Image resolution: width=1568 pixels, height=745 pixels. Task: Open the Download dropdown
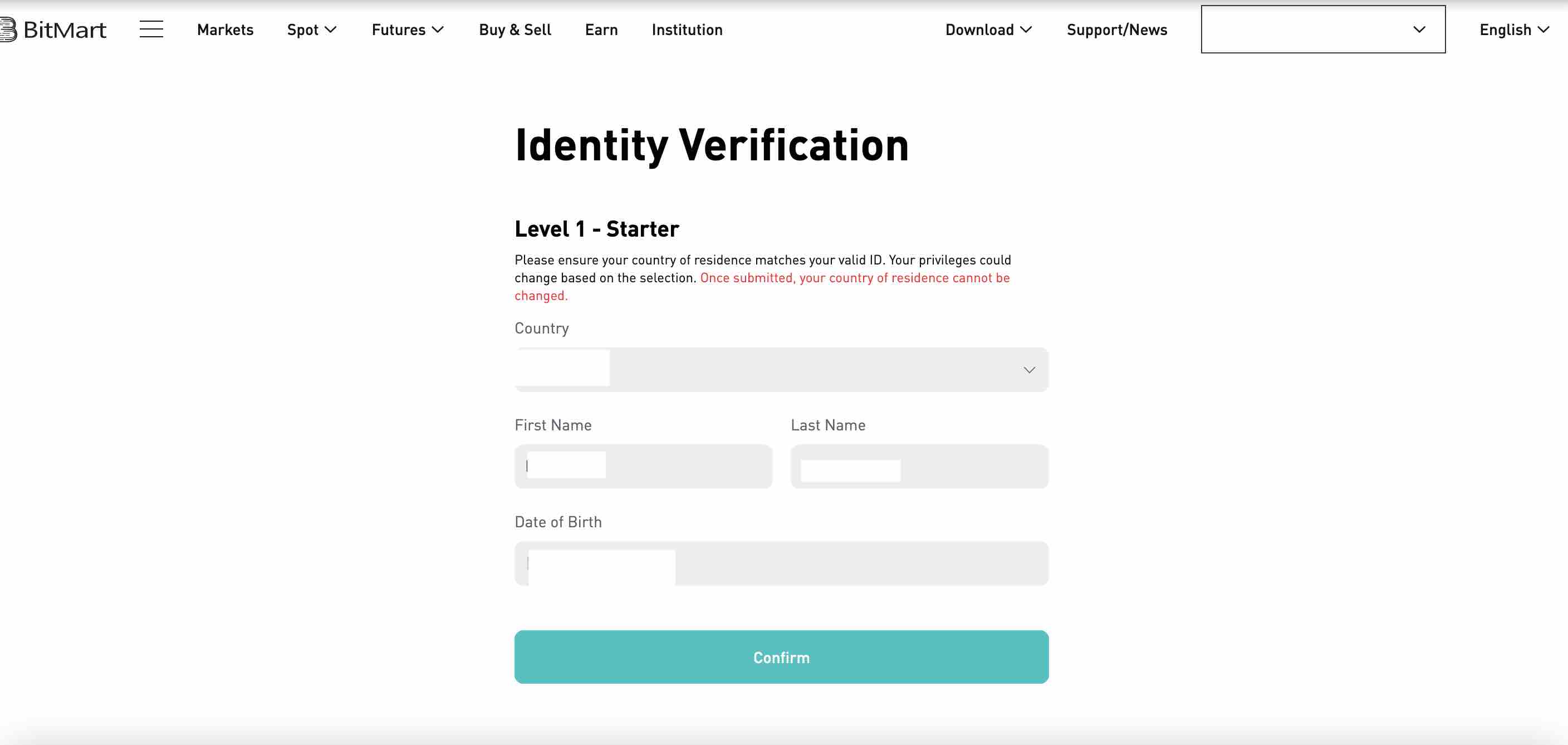988,29
